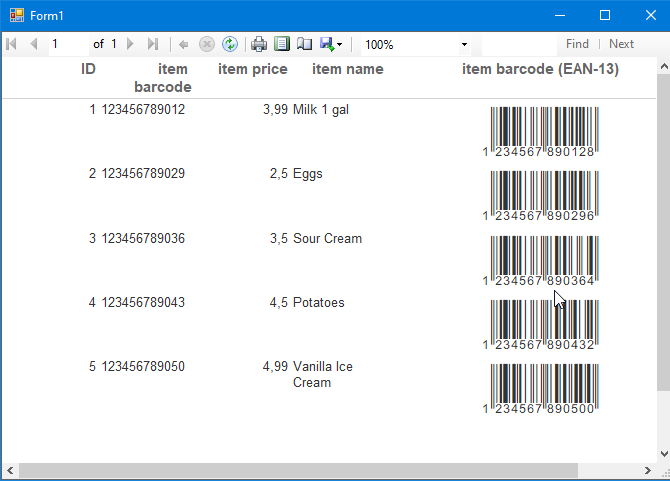670x481 pixels.
Task: Click the Next search link
Action: click(x=621, y=44)
